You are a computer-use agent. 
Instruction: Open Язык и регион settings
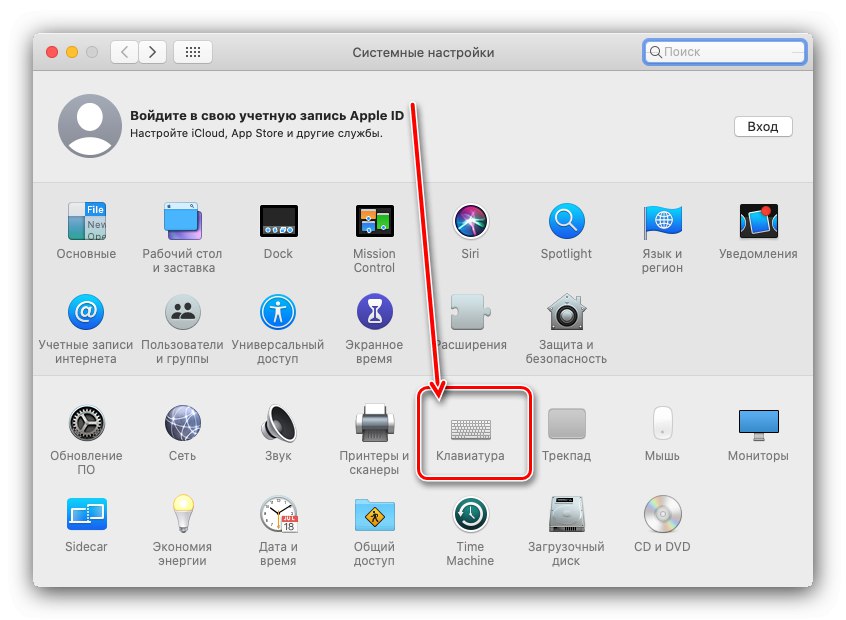pyautogui.click(x=662, y=222)
